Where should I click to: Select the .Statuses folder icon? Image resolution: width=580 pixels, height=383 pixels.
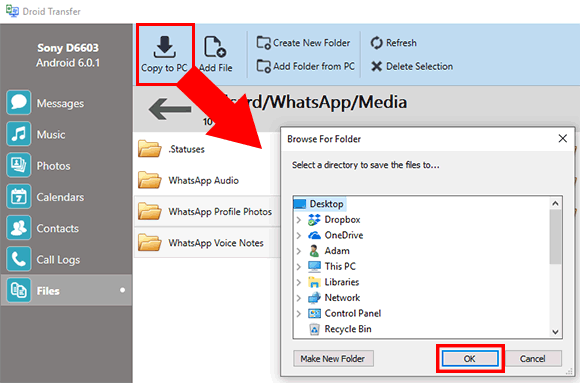(x=149, y=149)
